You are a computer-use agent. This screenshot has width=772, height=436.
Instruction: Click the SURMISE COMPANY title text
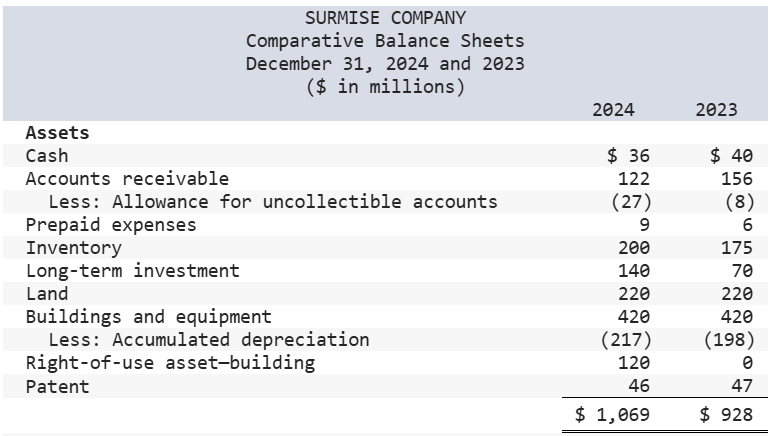coord(385,18)
